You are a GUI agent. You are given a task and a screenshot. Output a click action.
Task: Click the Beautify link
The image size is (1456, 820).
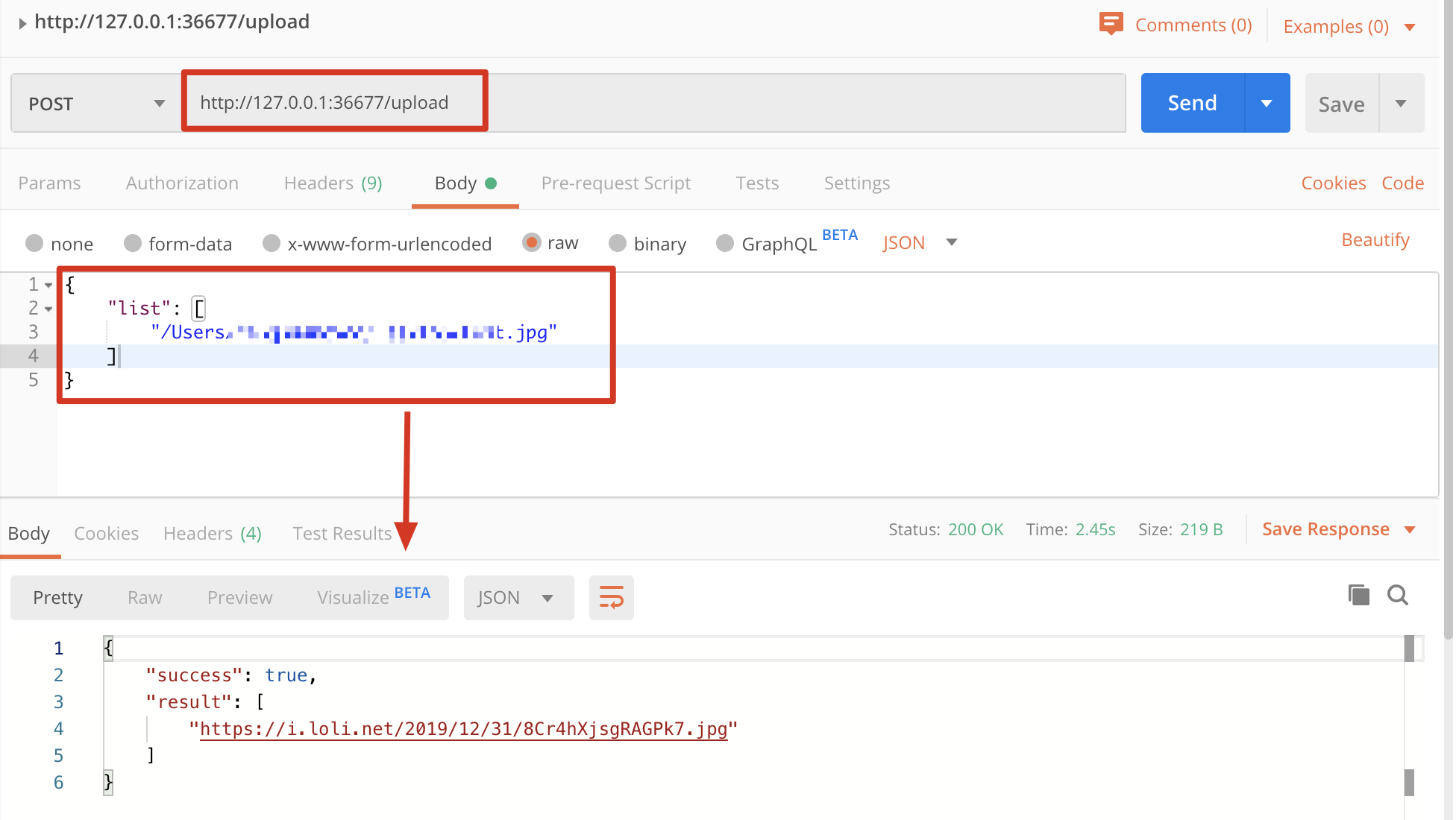pos(1375,240)
